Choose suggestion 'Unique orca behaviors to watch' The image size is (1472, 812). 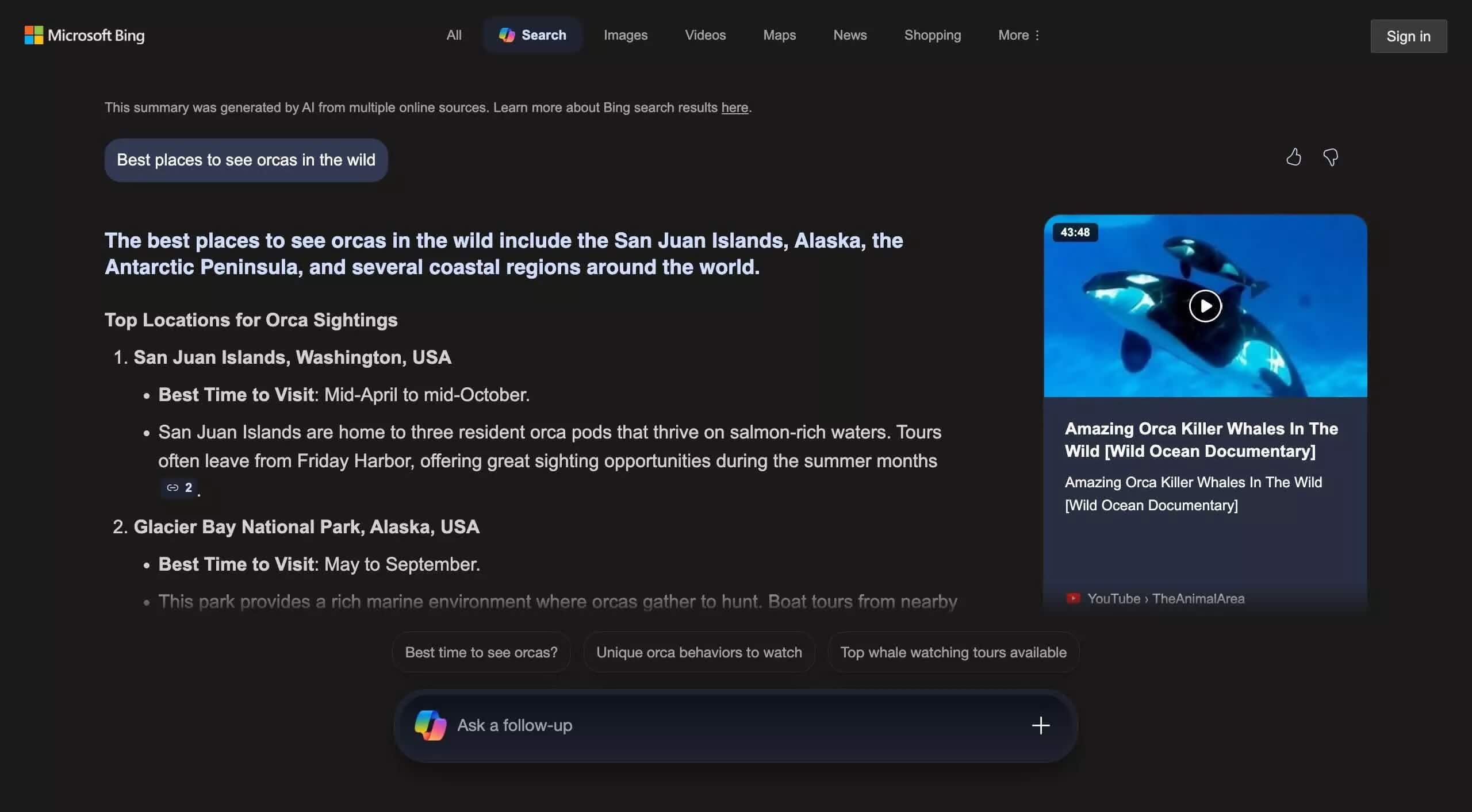[x=699, y=652]
